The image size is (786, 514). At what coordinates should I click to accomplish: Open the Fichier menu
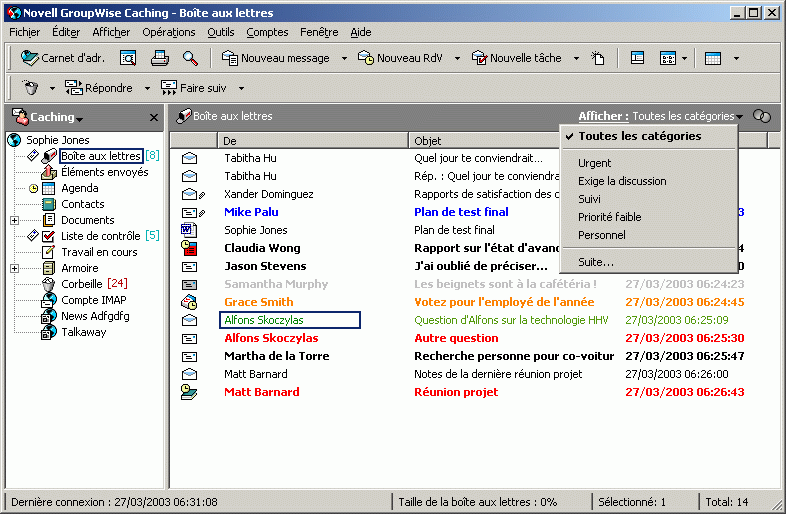click(25, 32)
